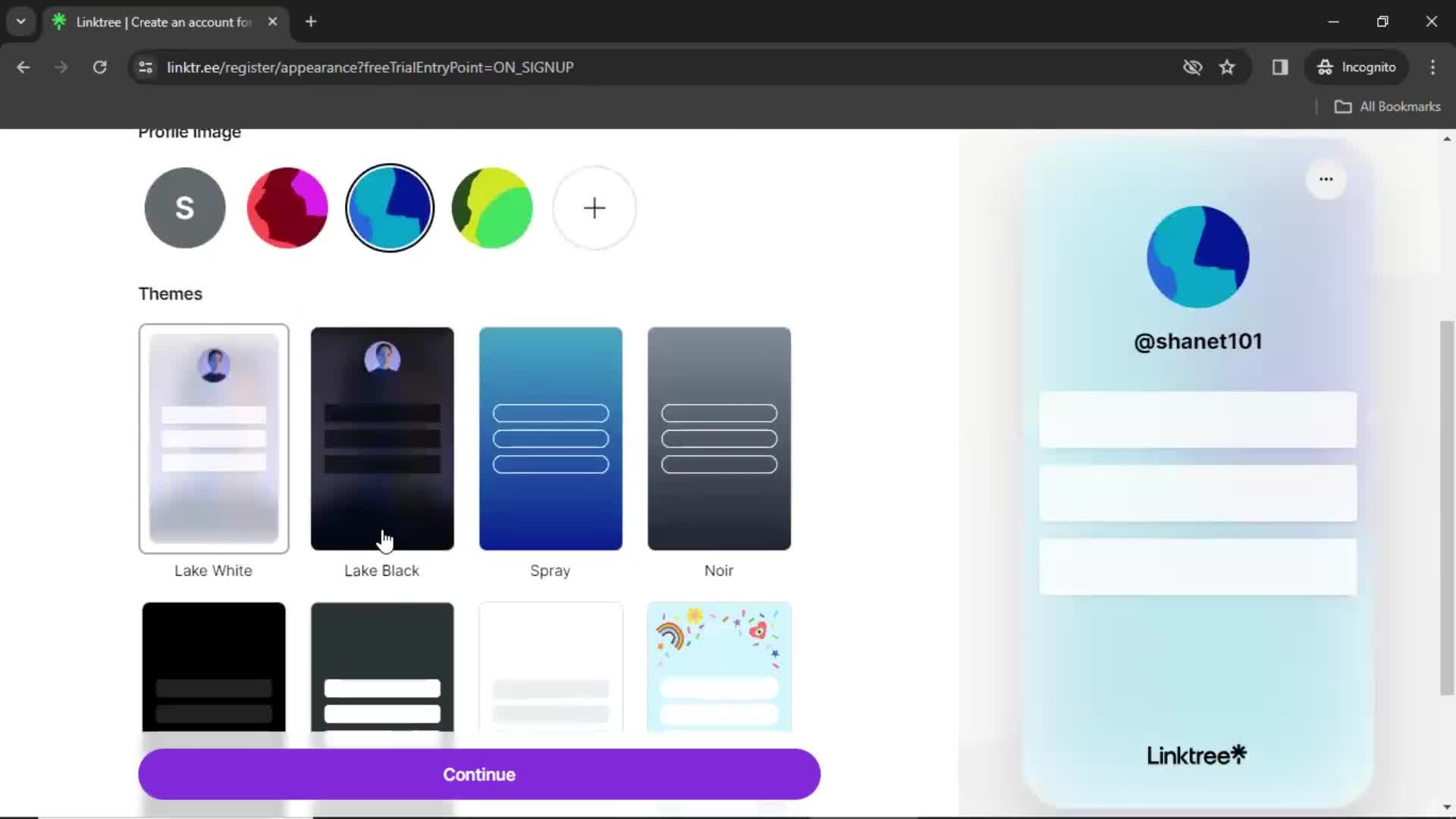Click the 'Noir' theme label

[x=719, y=571]
